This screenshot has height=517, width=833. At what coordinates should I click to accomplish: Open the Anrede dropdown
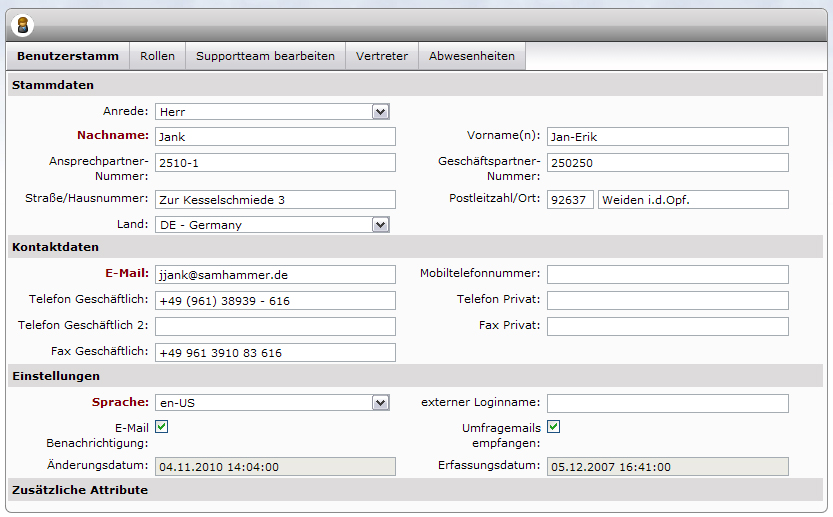tap(272, 112)
